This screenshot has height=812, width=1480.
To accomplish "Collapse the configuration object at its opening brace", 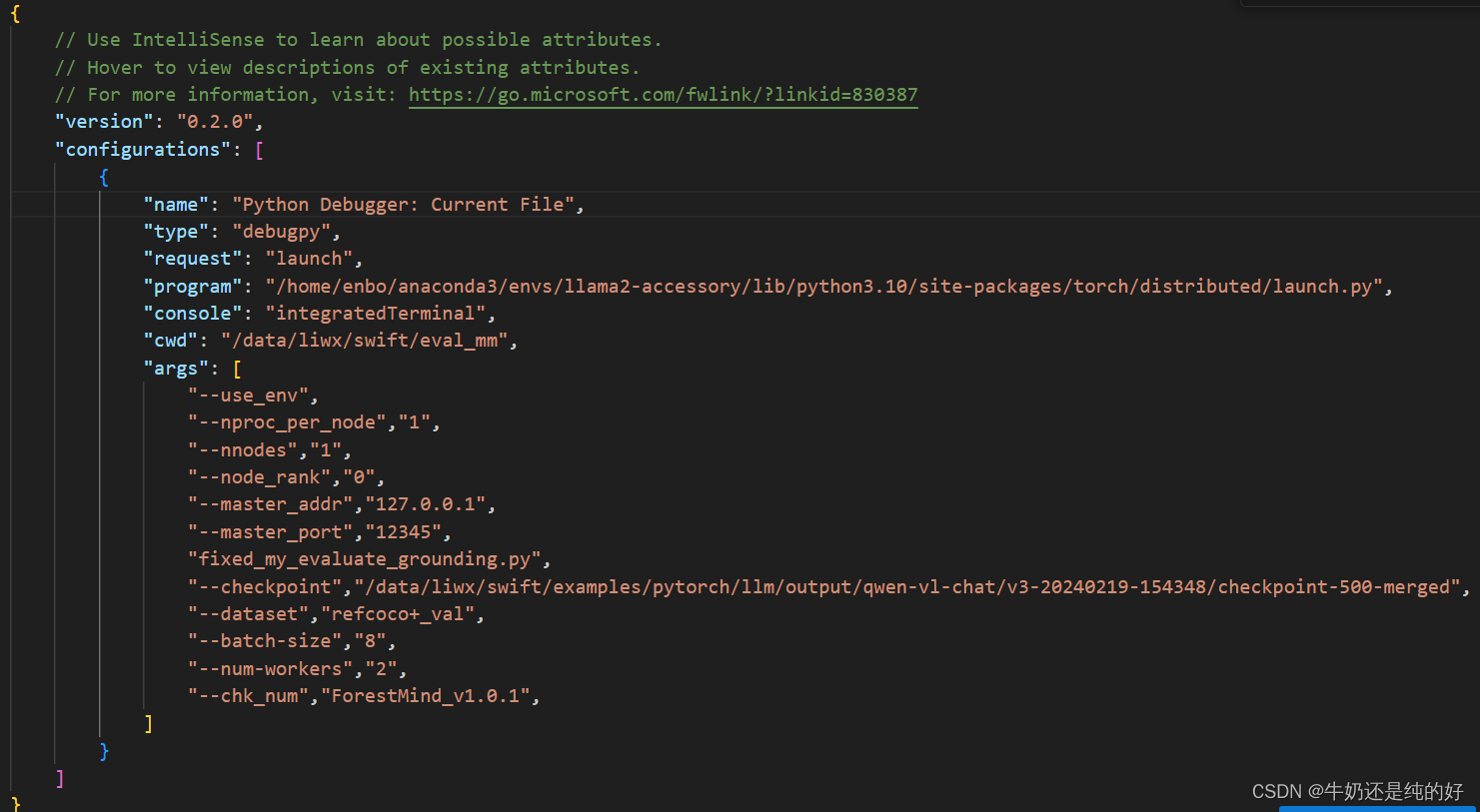I will coord(104,177).
